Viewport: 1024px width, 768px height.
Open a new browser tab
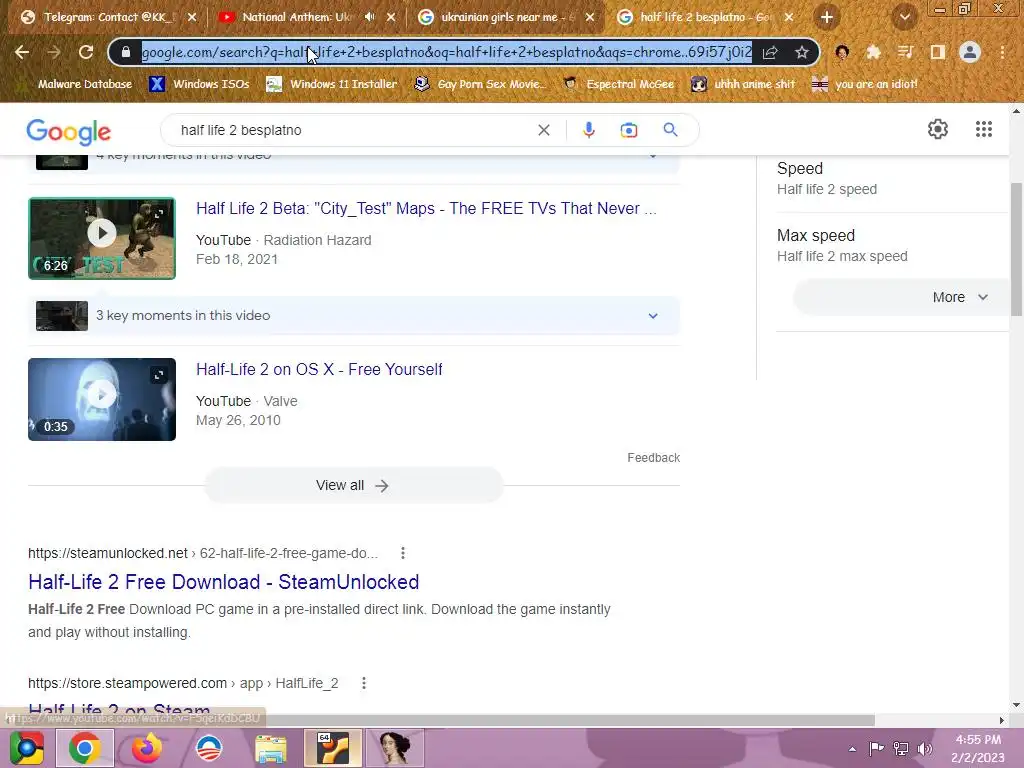827,18
